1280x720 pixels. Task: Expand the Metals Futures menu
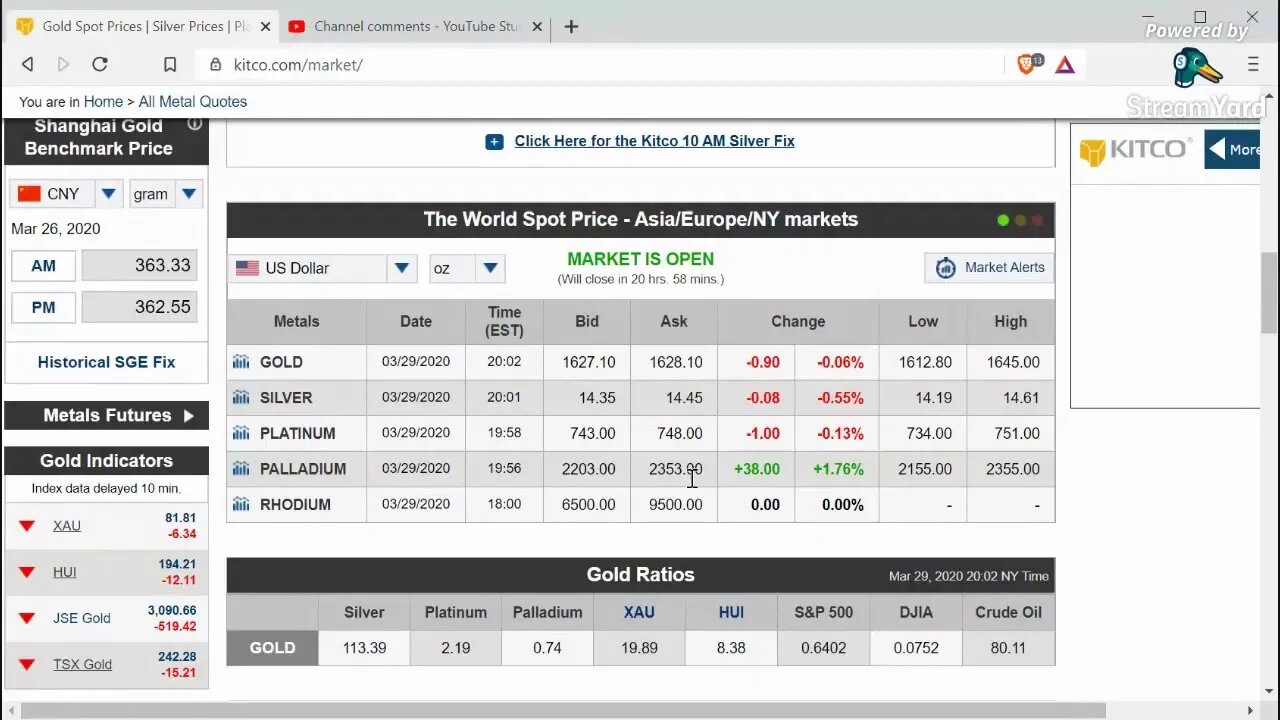click(107, 415)
